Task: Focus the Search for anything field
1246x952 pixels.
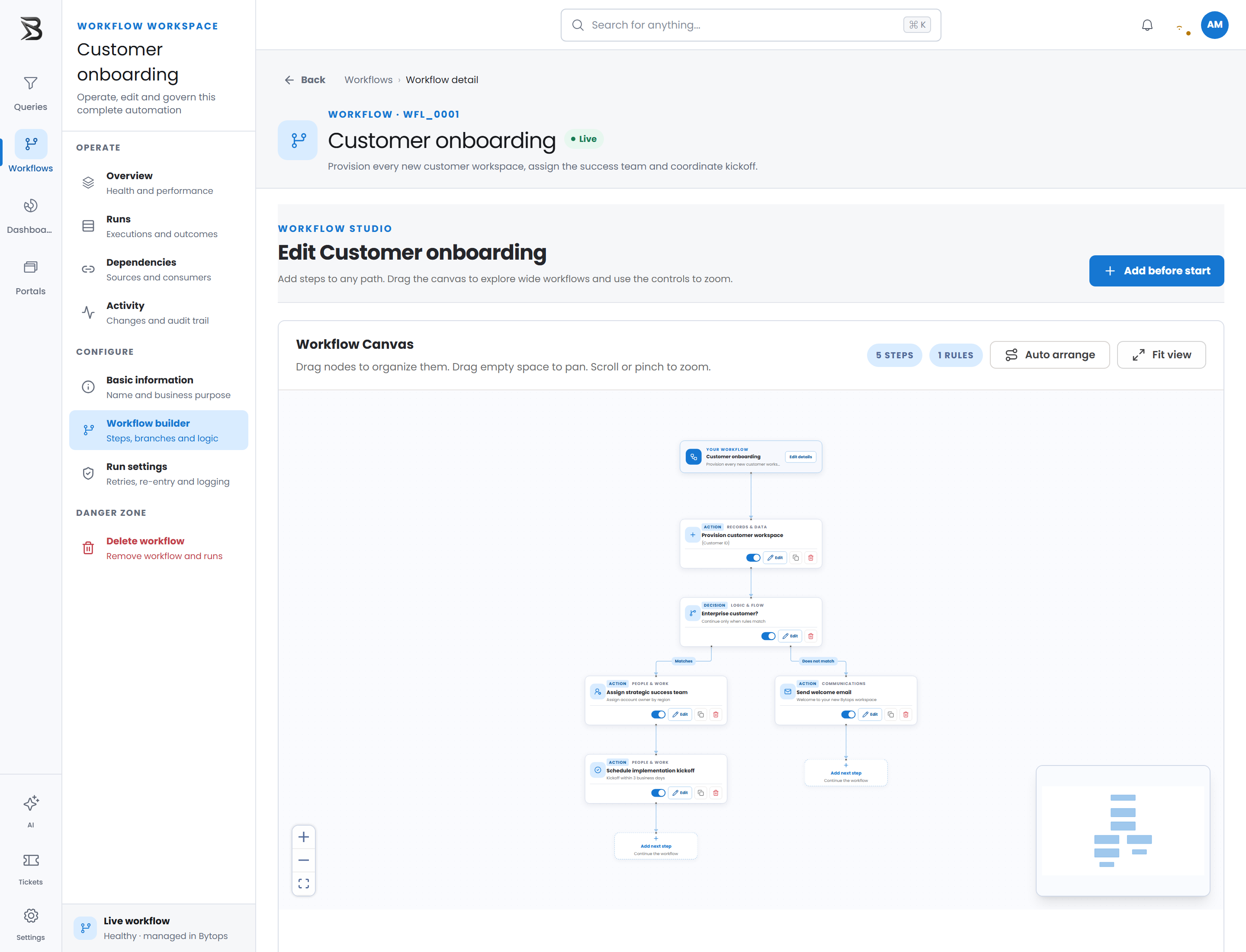Action: click(751, 25)
